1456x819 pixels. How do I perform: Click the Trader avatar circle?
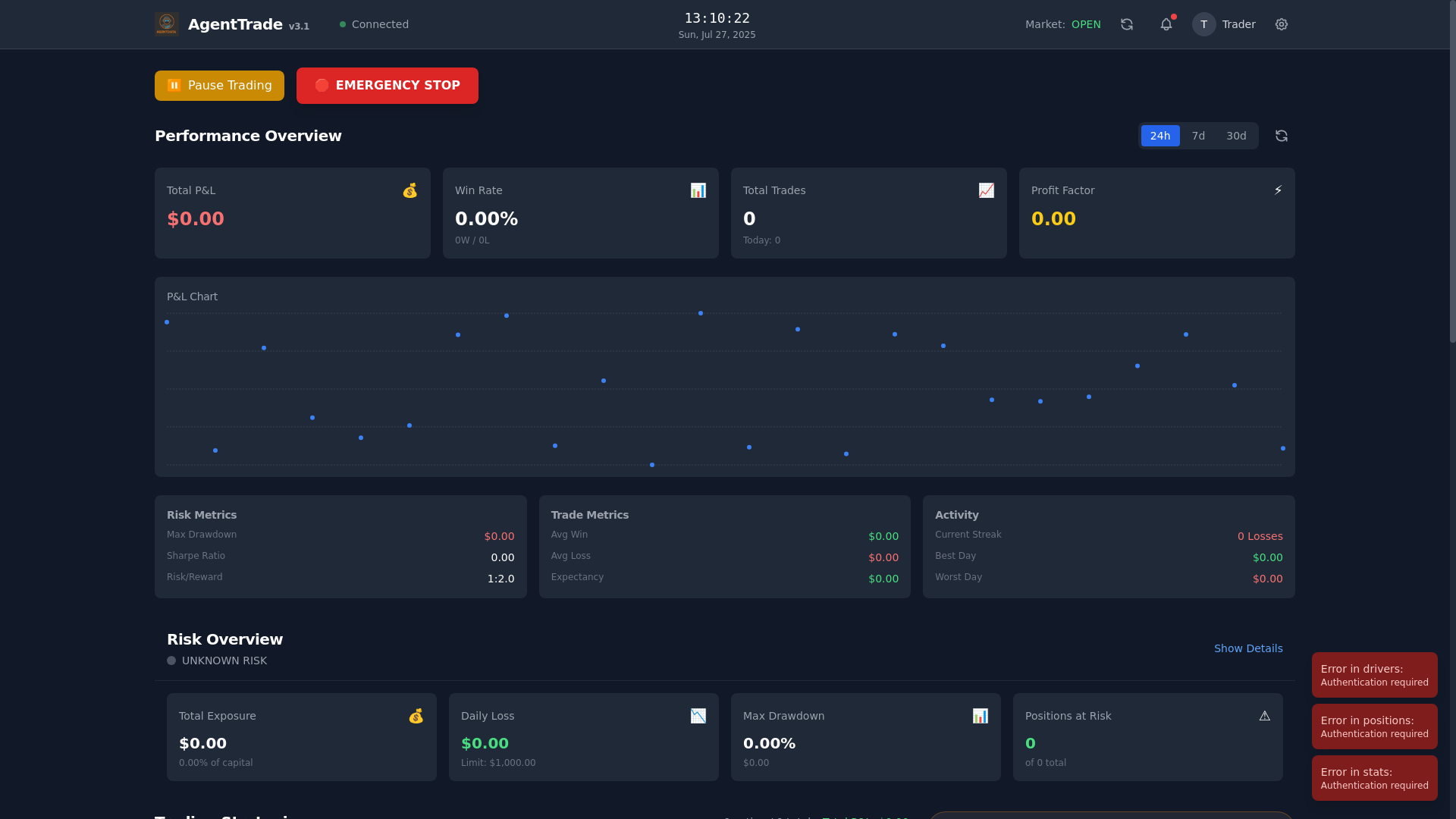click(x=1204, y=24)
